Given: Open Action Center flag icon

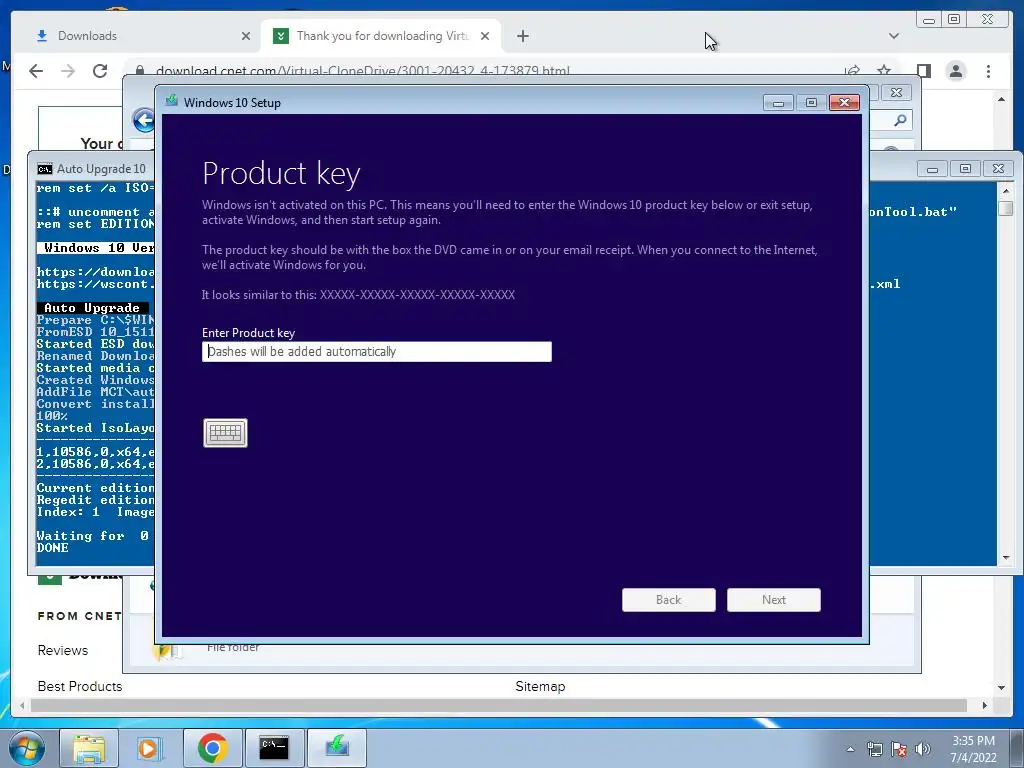Looking at the screenshot, I should click(x=899, y=749).
